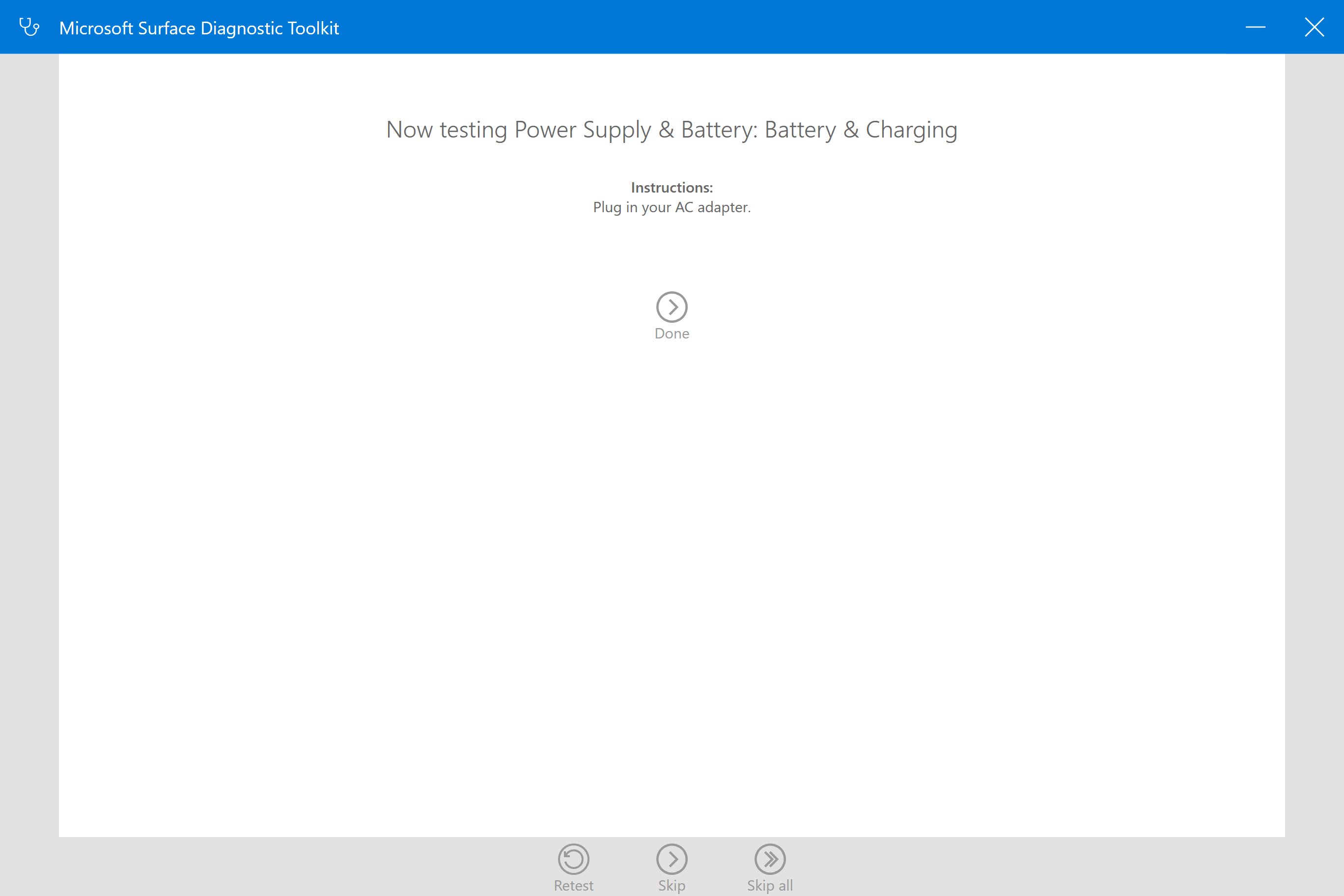Close the Surface Diagnostic Toolkit window
The image size is (1344, 896).
click(1314, 27)
